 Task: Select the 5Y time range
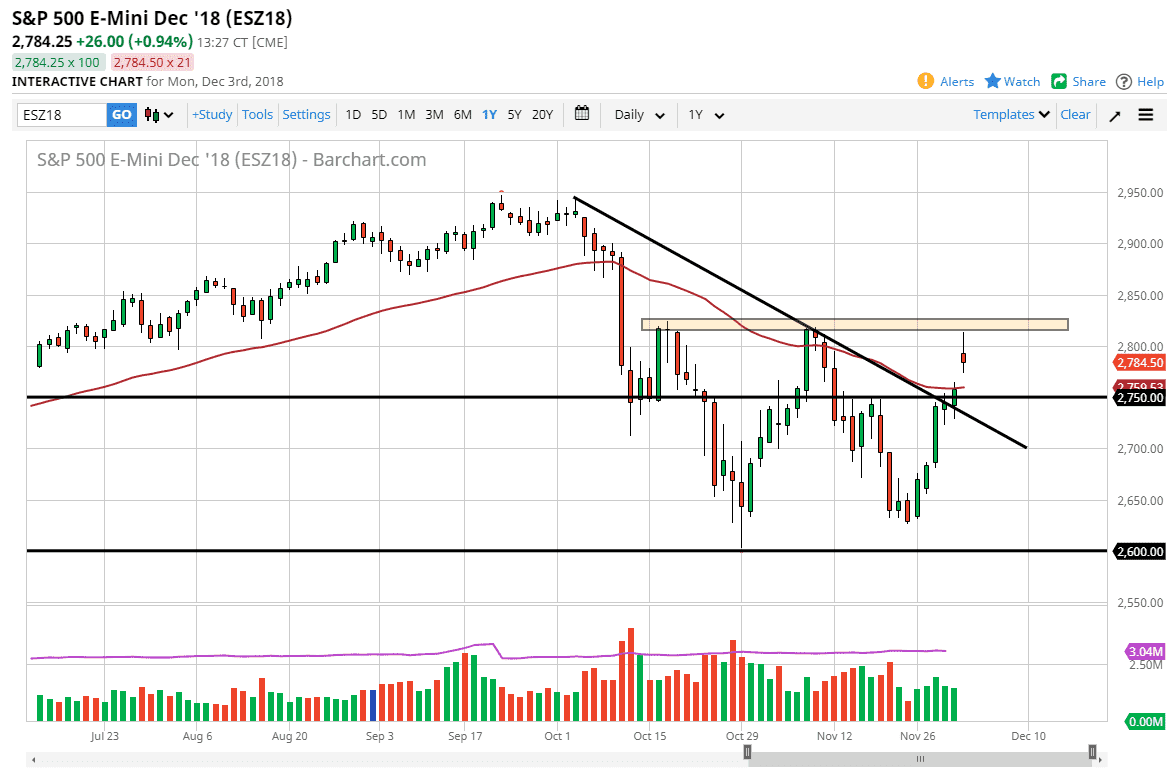point(514,115)
